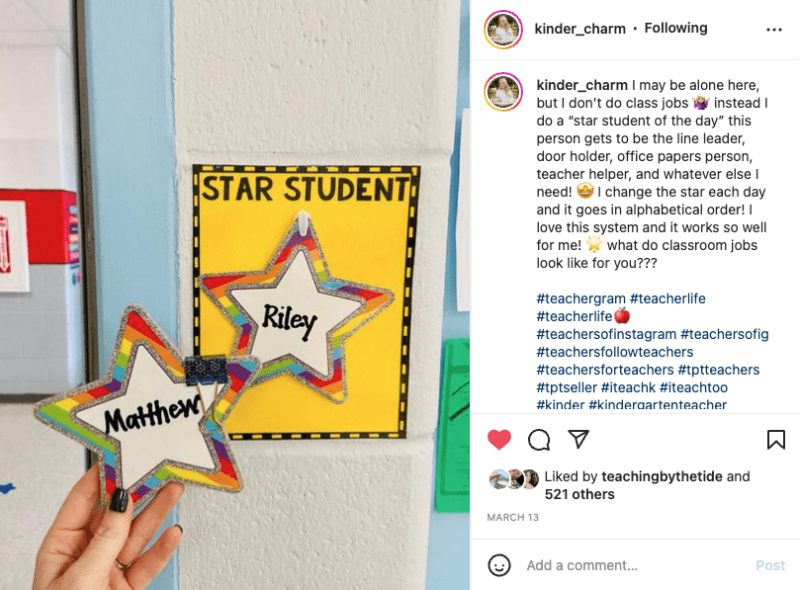Open the MARCH 13 post date link
The image size is (800, 590).
[512, 518]
